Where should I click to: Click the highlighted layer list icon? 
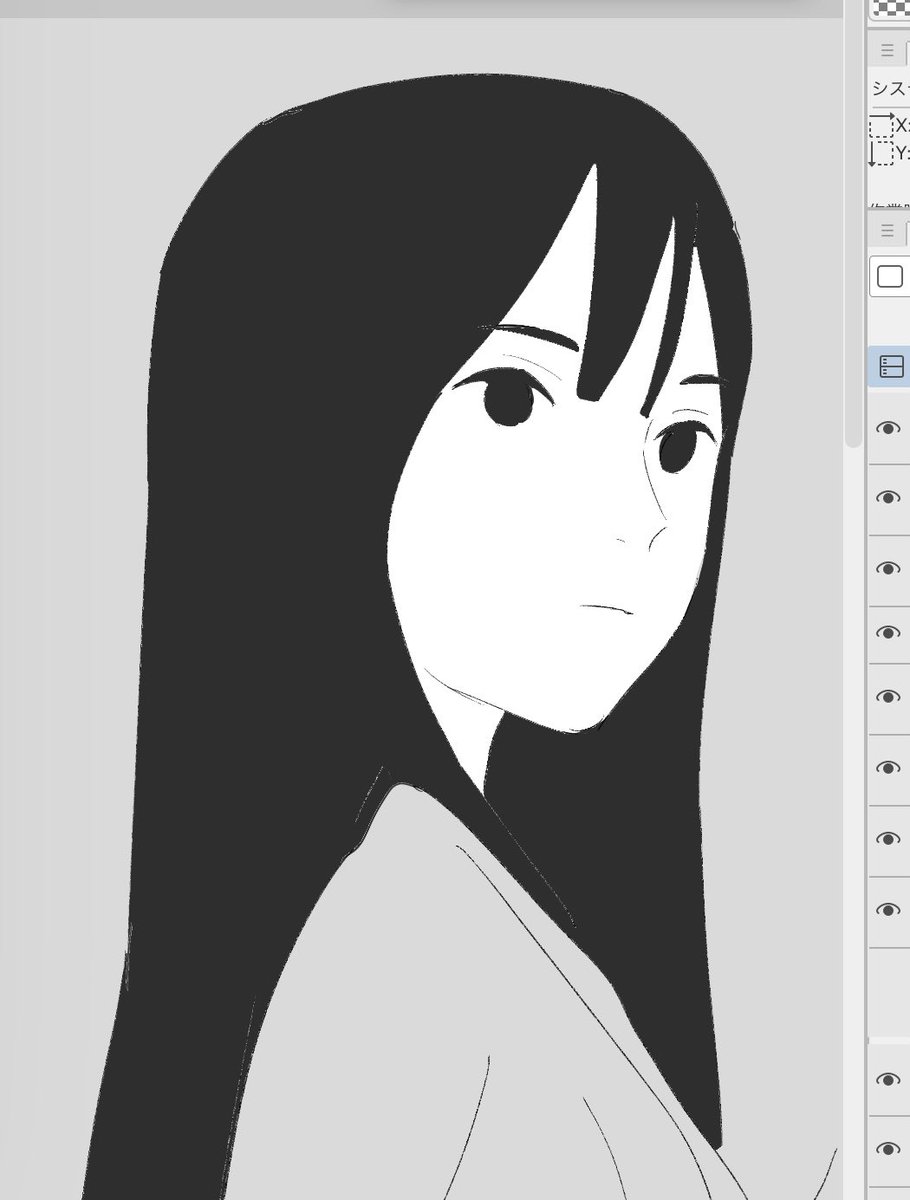point(891,366)
